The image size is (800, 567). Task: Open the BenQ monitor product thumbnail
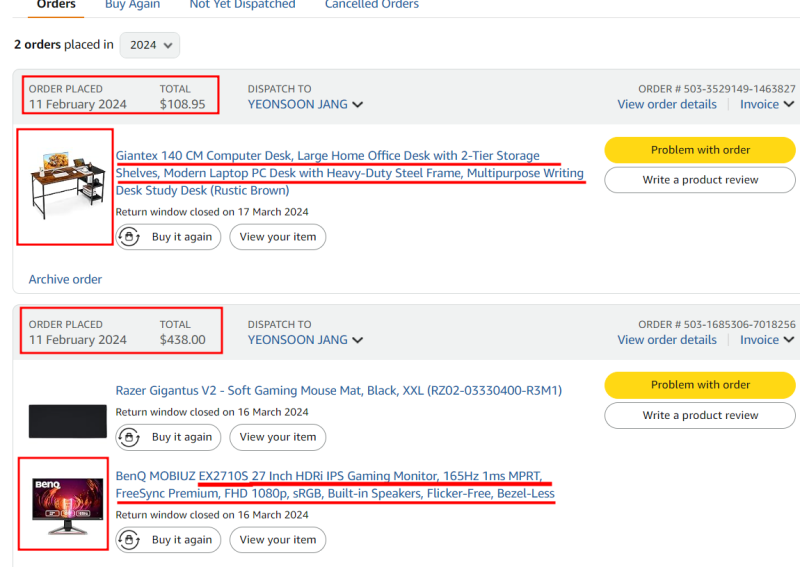click(68, 506)
